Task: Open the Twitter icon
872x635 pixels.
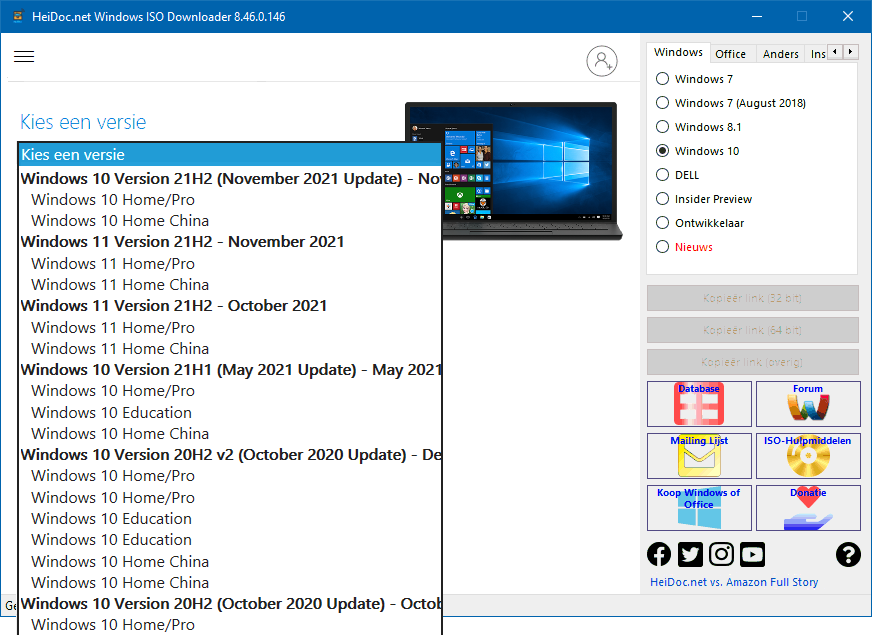Action: [690, 554]
